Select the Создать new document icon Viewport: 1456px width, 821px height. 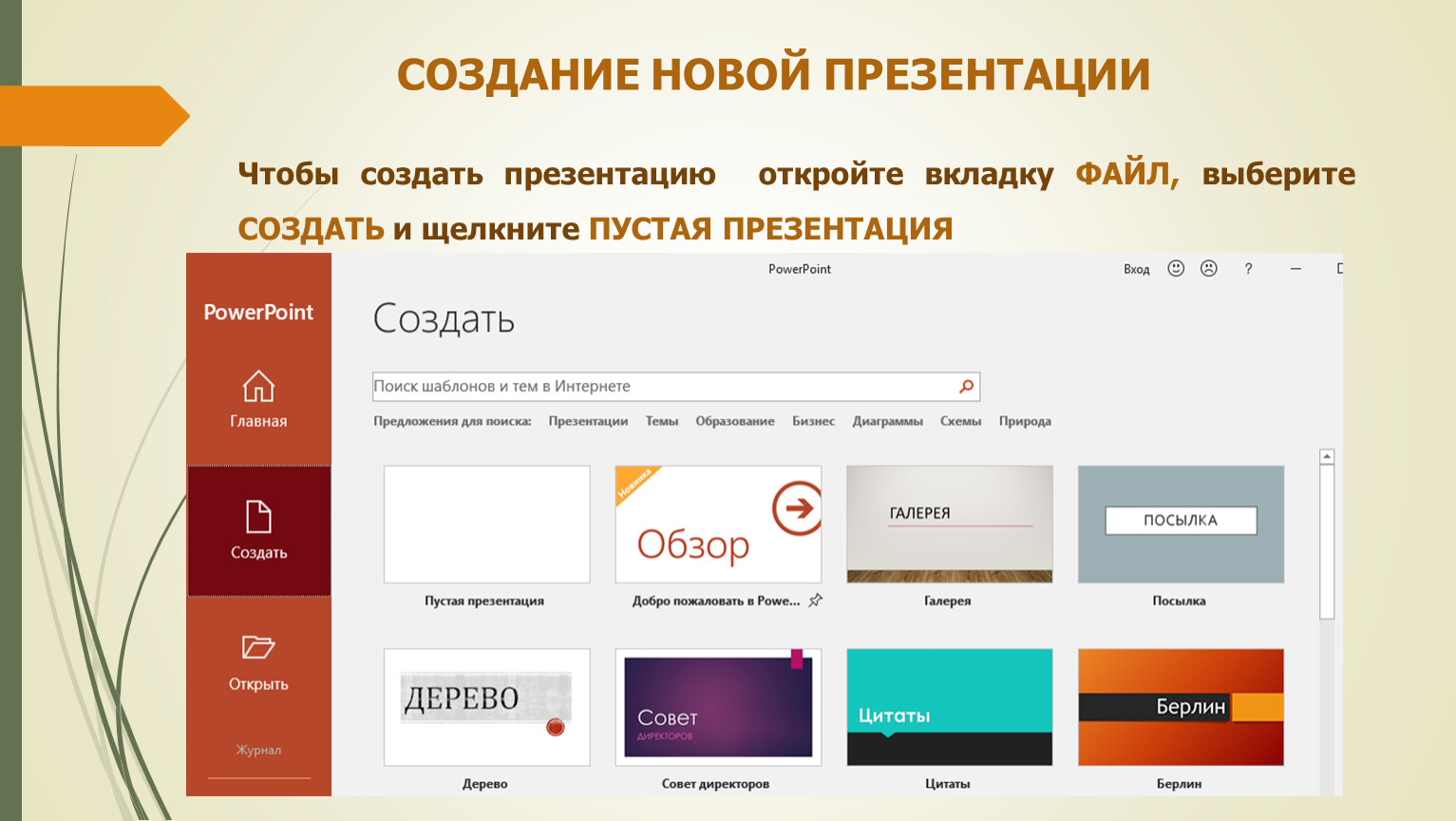[x=258, y=517]
